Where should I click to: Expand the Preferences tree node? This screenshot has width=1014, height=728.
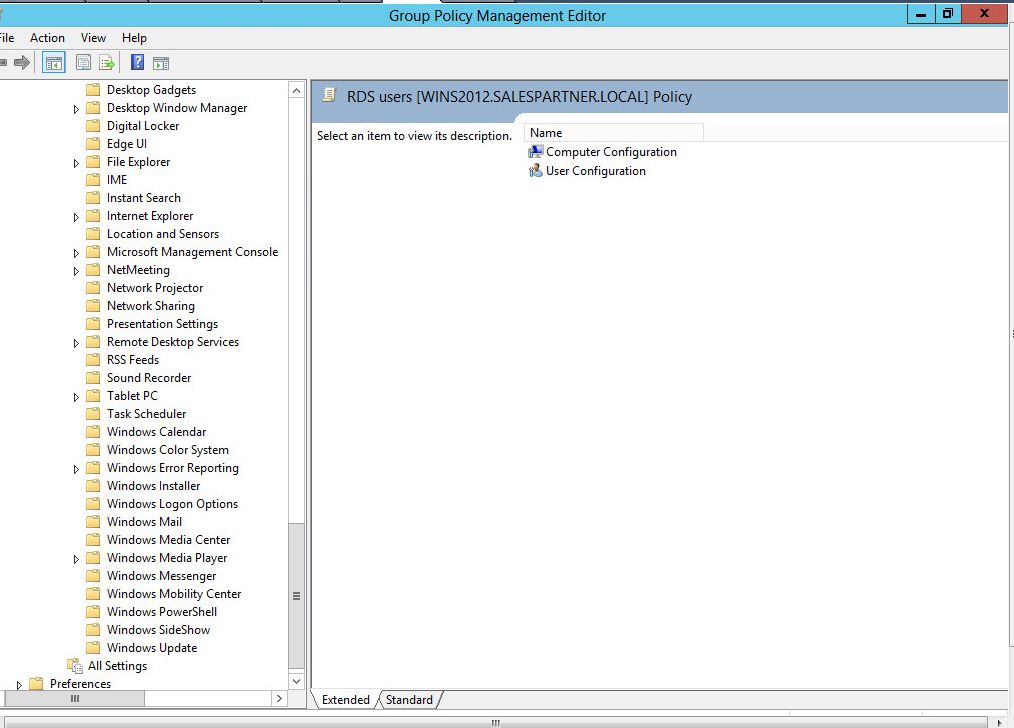click(19, 685)
